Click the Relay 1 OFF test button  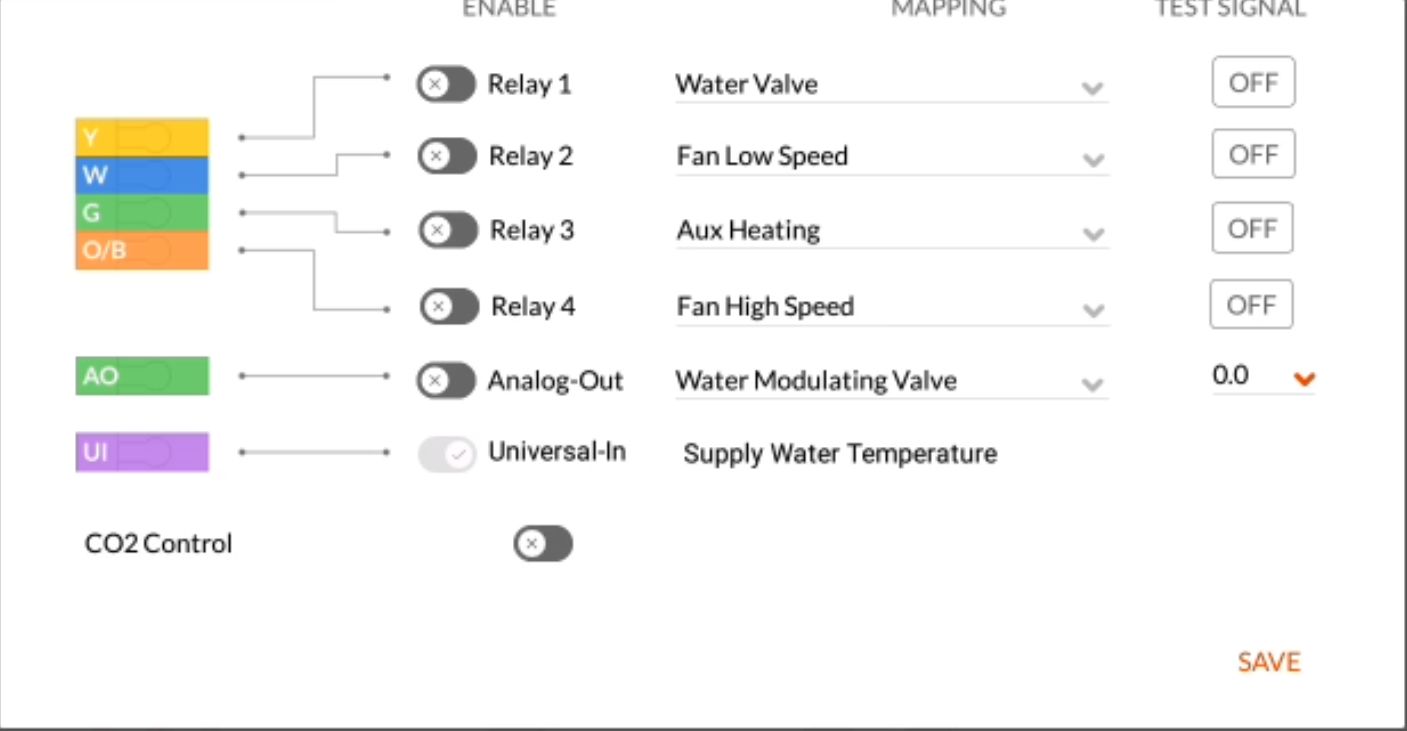click(1254, 82)
